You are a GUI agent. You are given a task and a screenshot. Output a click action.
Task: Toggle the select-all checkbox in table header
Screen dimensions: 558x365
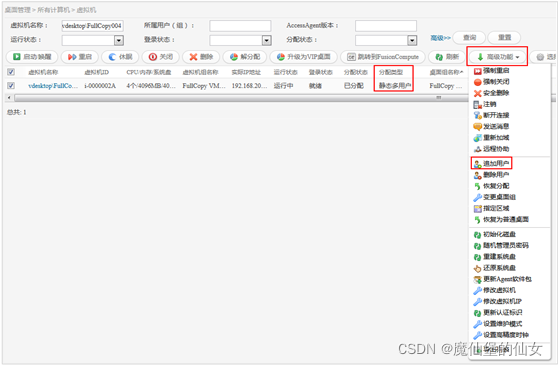(11, 72)
